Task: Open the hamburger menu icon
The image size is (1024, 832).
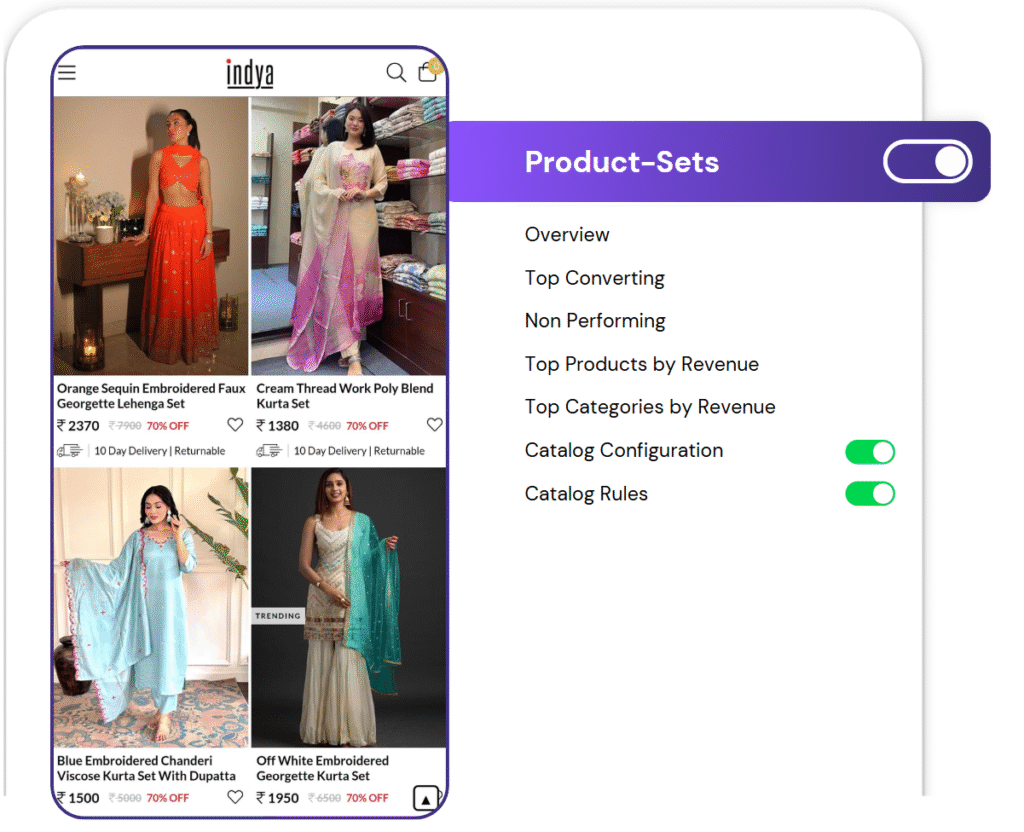Action: [67, 73]
